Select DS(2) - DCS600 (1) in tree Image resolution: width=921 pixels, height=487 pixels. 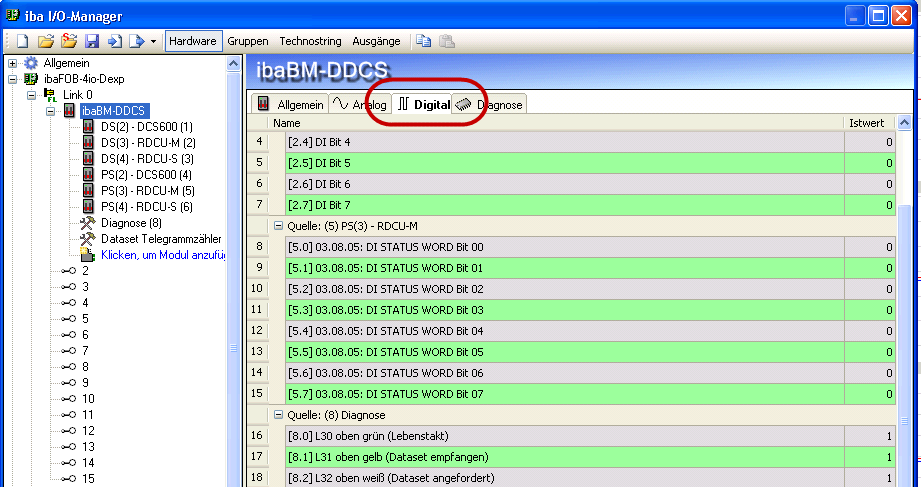[147, 126]
